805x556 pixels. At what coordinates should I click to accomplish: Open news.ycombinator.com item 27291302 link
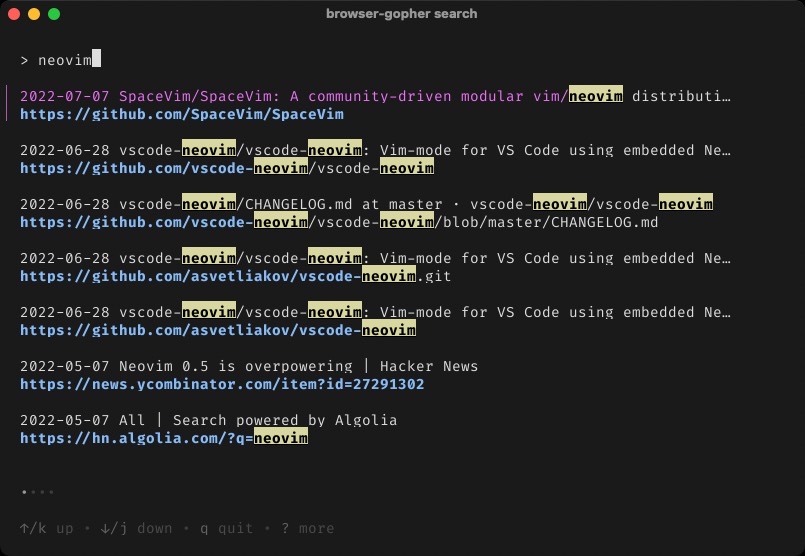222,384
